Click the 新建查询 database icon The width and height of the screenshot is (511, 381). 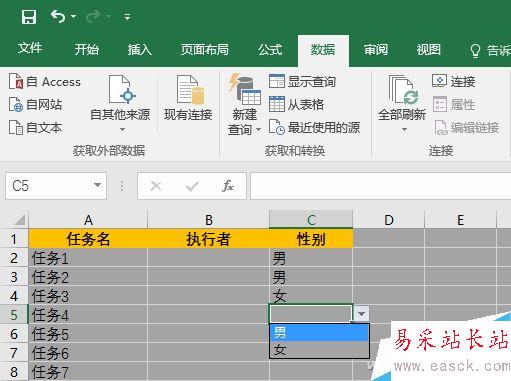[245, 89]
